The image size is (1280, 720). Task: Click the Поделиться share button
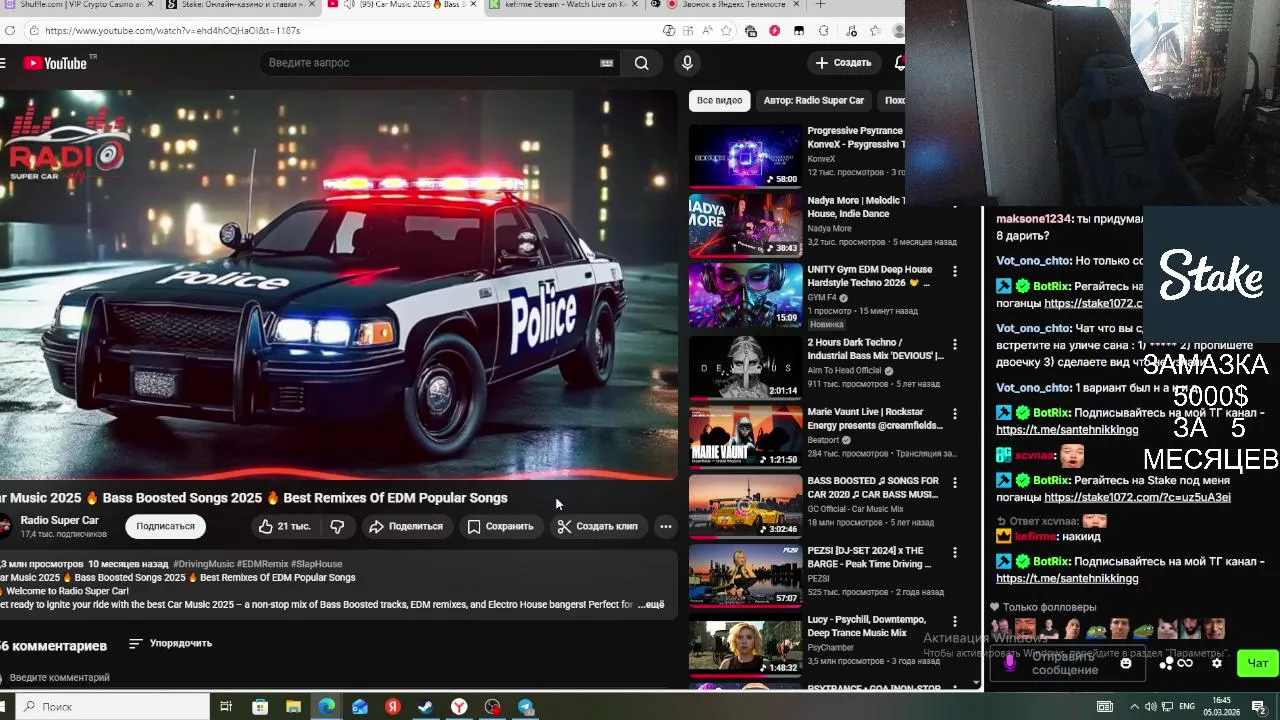(x=405, y=526)
